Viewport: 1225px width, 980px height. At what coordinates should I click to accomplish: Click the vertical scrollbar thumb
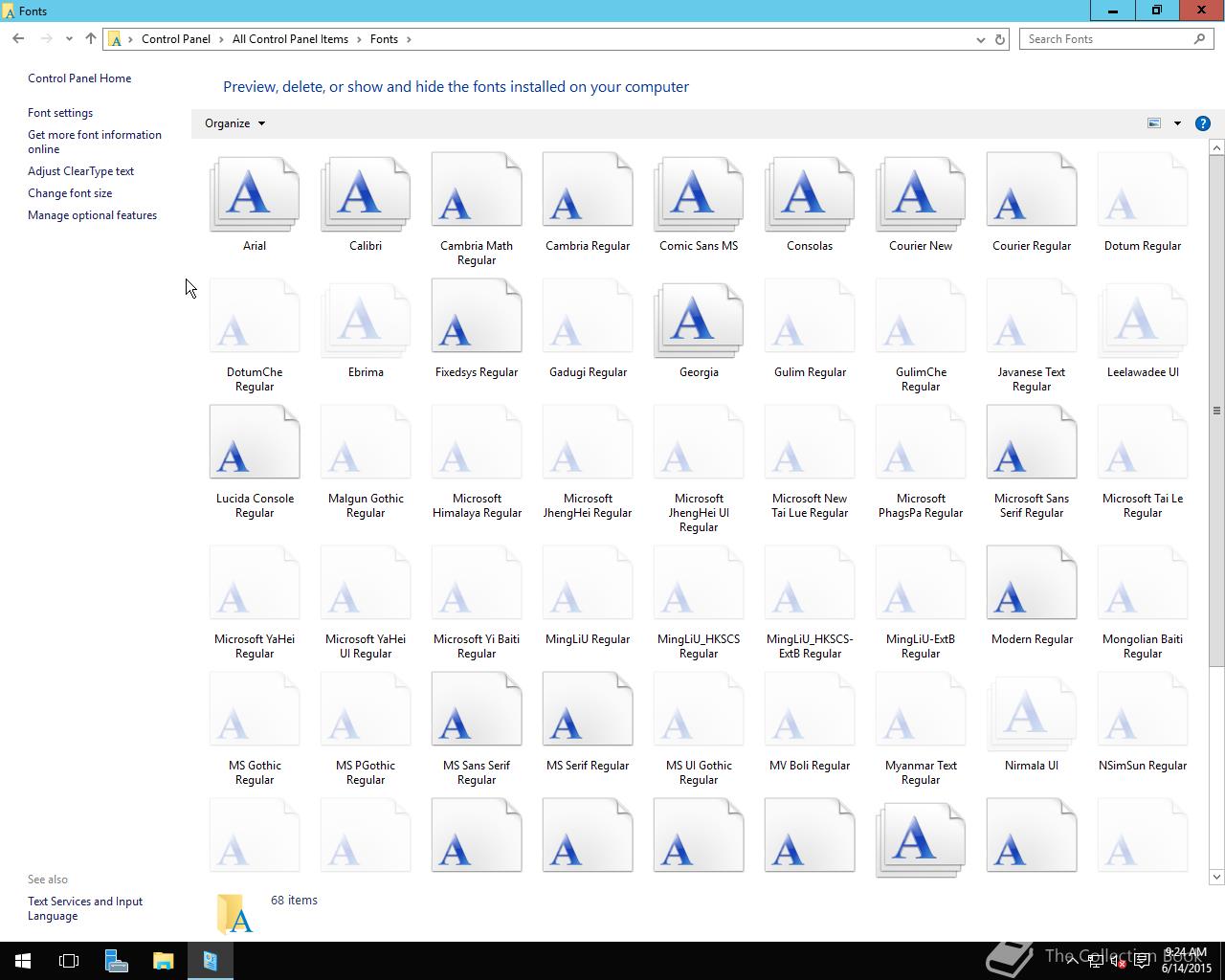pos(1216,411)
